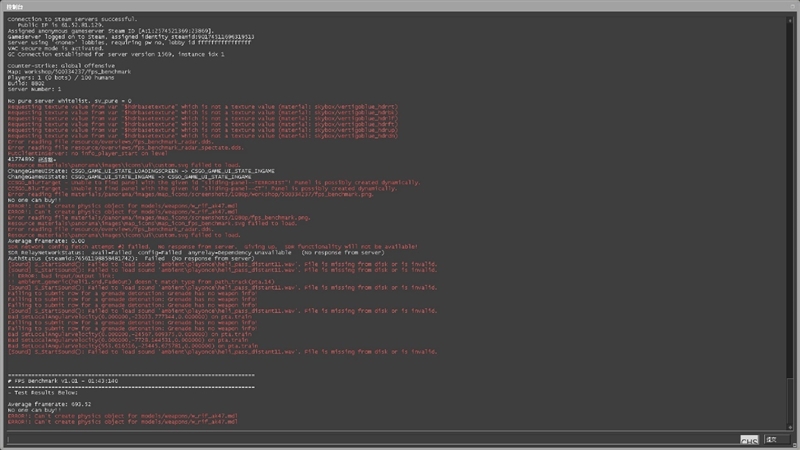800x450 pixels.
Task: Click the bottom-most w_rif_ak47.mdl physics error line
Action: (122, 422)
